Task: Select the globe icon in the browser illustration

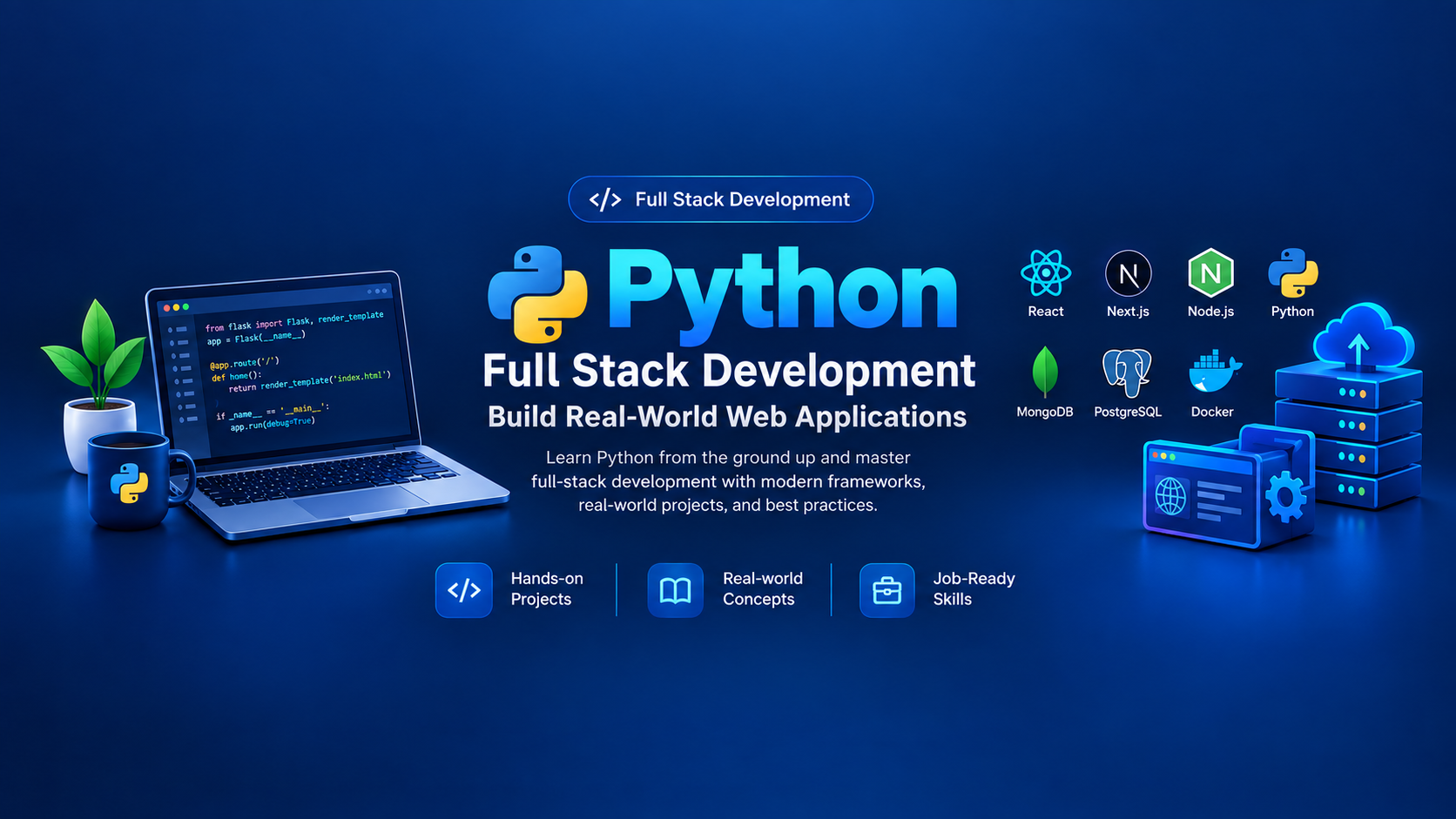Action: point(1170,496)
